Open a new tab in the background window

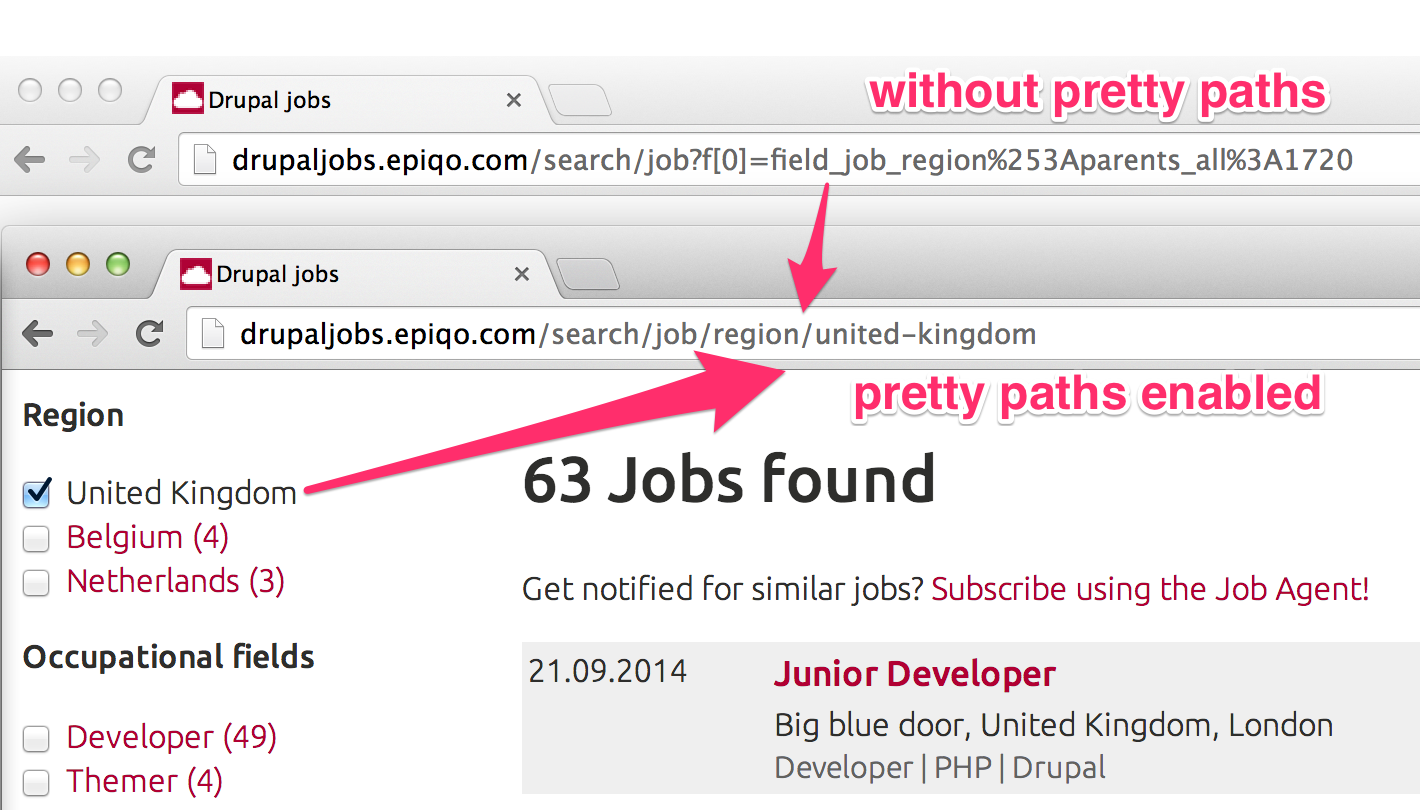(x=580, y=101)
